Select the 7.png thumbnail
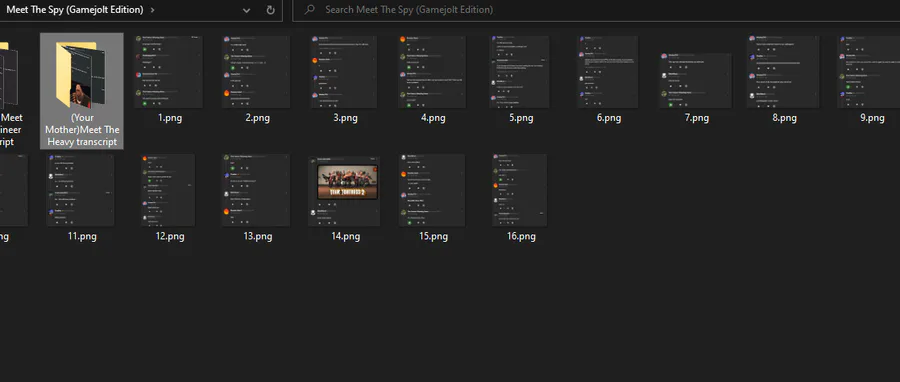The image size is (900, 382). coord(697,80)
